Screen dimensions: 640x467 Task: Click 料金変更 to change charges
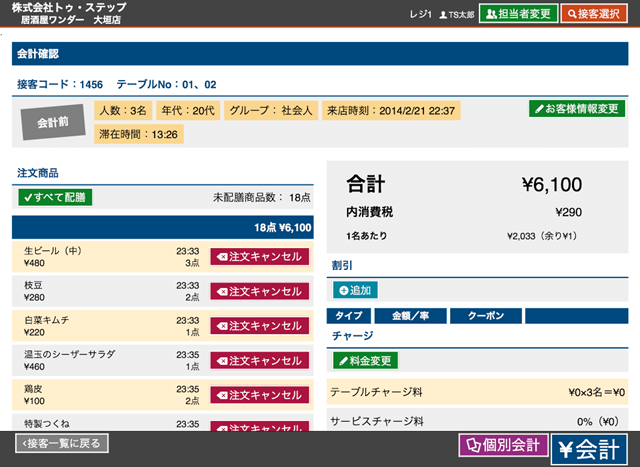pyautogui.click(x=367, y=360)
